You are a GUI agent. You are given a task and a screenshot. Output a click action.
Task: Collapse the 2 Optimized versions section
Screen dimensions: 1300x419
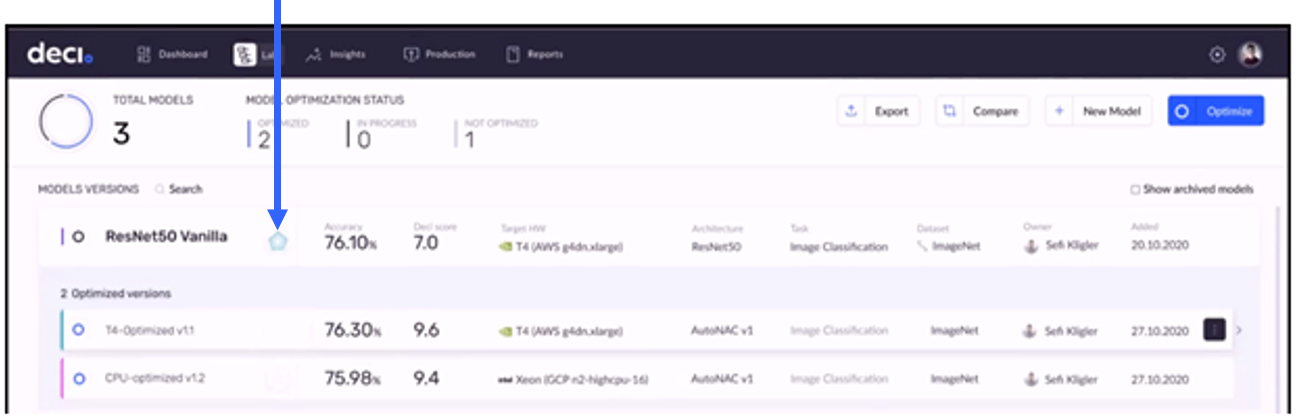[114, 293]
